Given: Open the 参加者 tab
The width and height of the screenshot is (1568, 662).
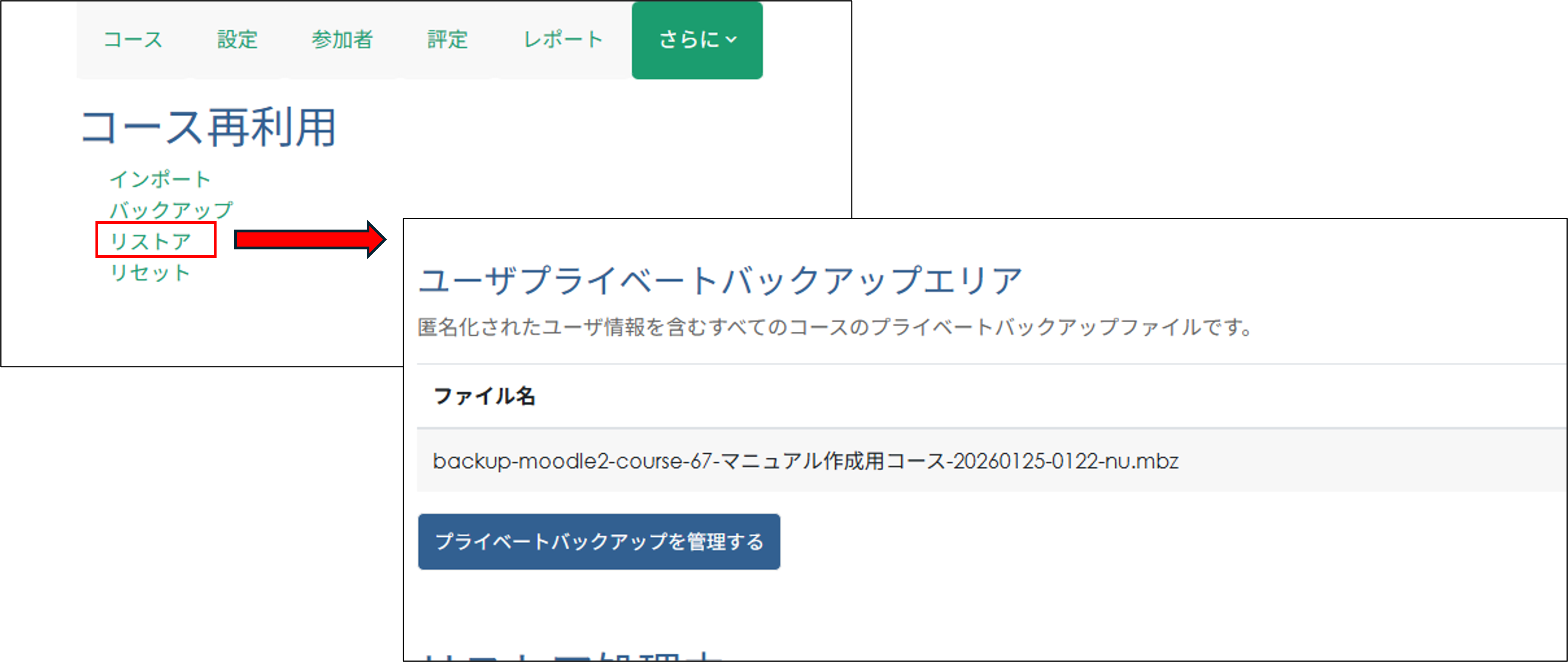Looking at the screenshot, I should coord(343,40).
